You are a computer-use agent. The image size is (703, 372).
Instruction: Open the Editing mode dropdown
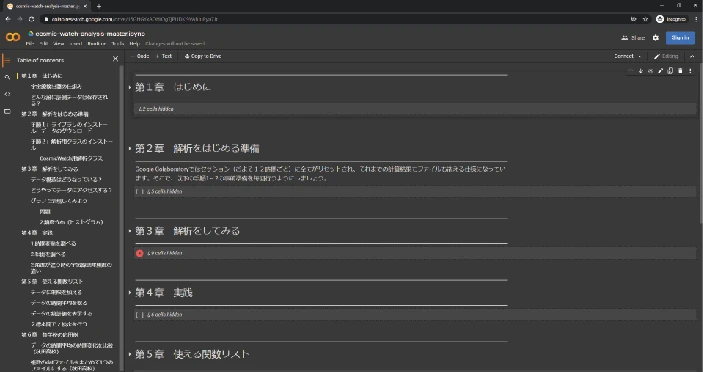(x=666, y=56)
